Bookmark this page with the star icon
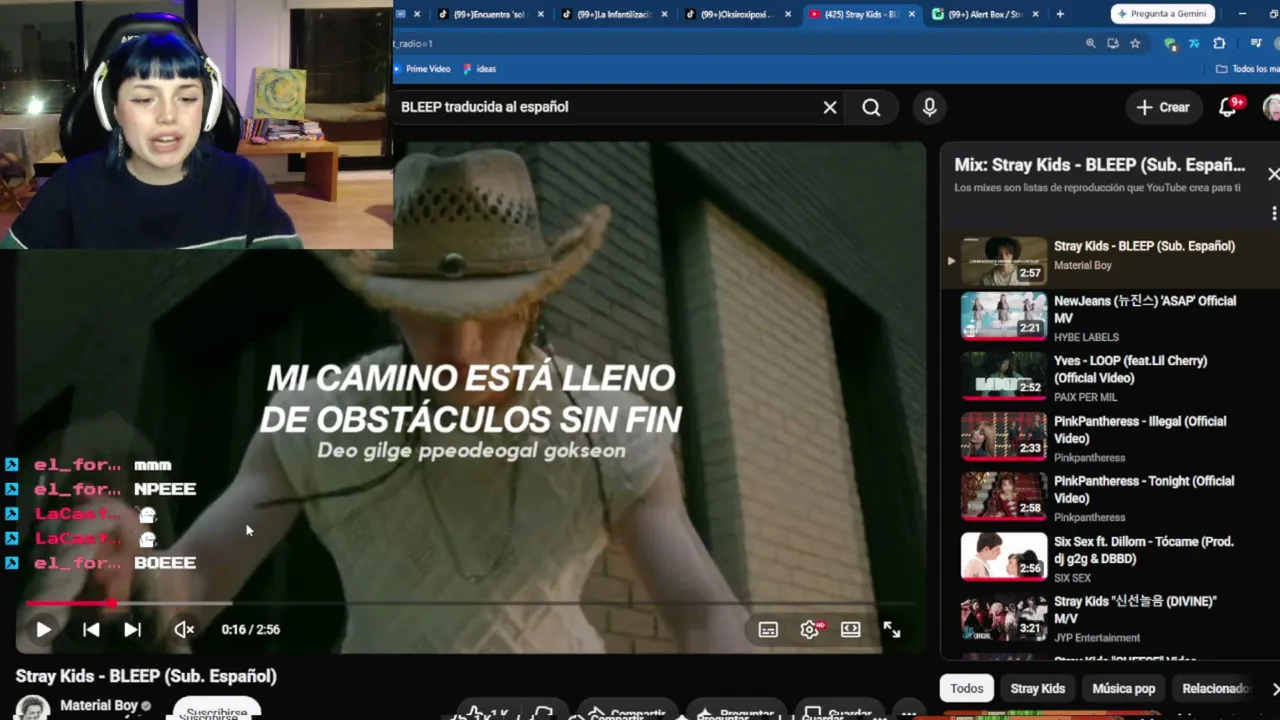The width and height of the screenshot is (1280, 720). tap(1135, 44)
